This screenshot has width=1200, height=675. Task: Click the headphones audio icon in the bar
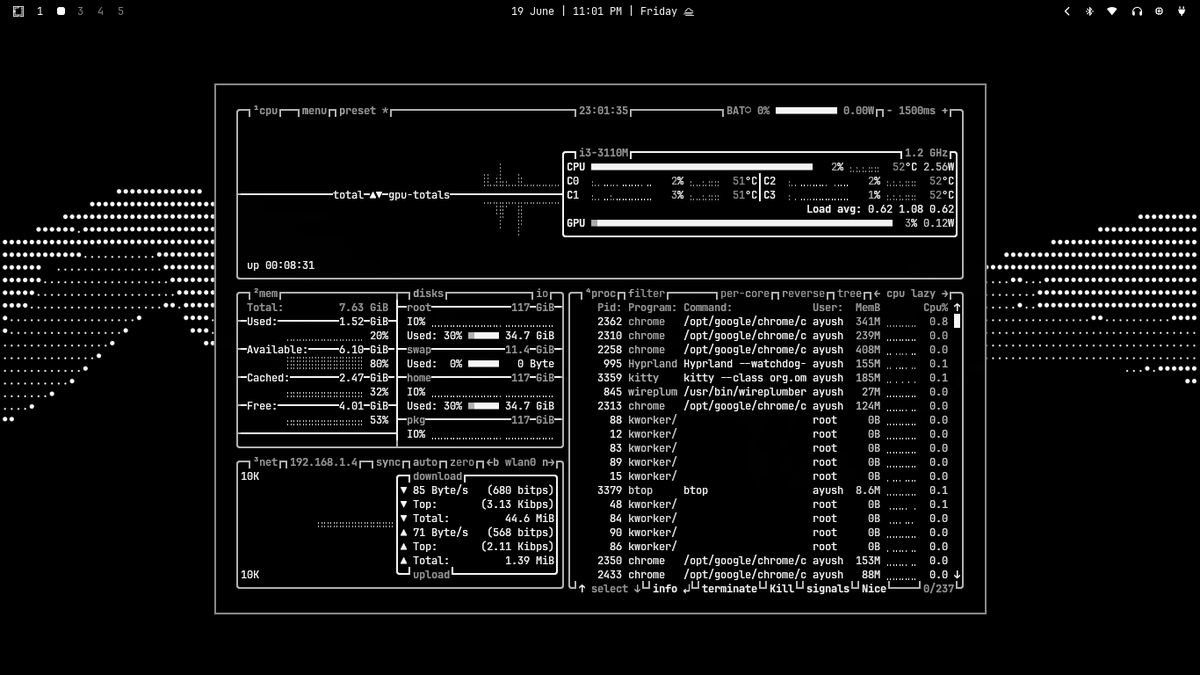pyautogui.click(x=1136, y=11)
